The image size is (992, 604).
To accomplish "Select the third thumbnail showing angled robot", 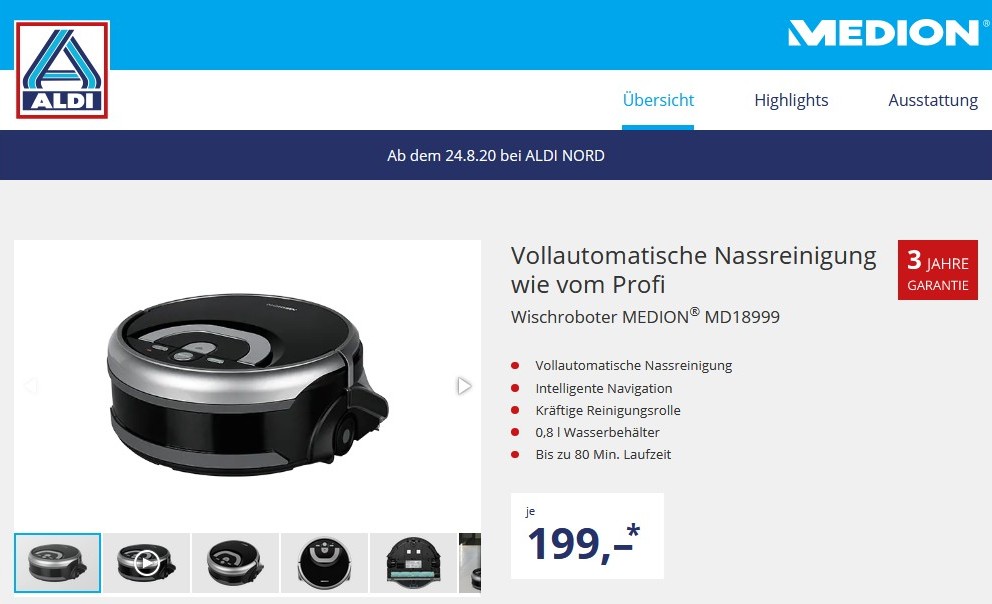I will click(235, 563).
